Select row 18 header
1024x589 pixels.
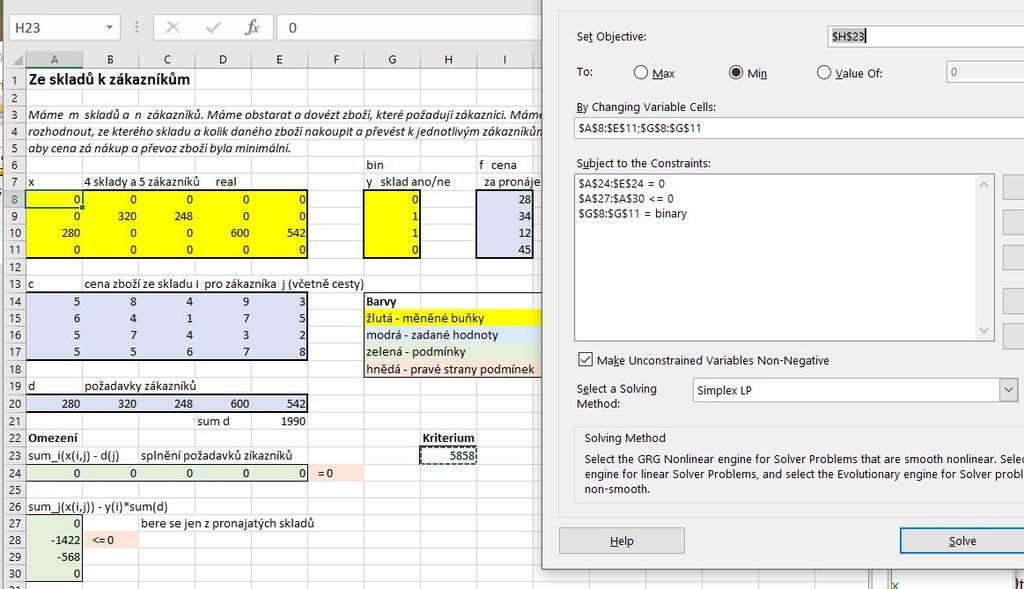(x=16, y=369)
